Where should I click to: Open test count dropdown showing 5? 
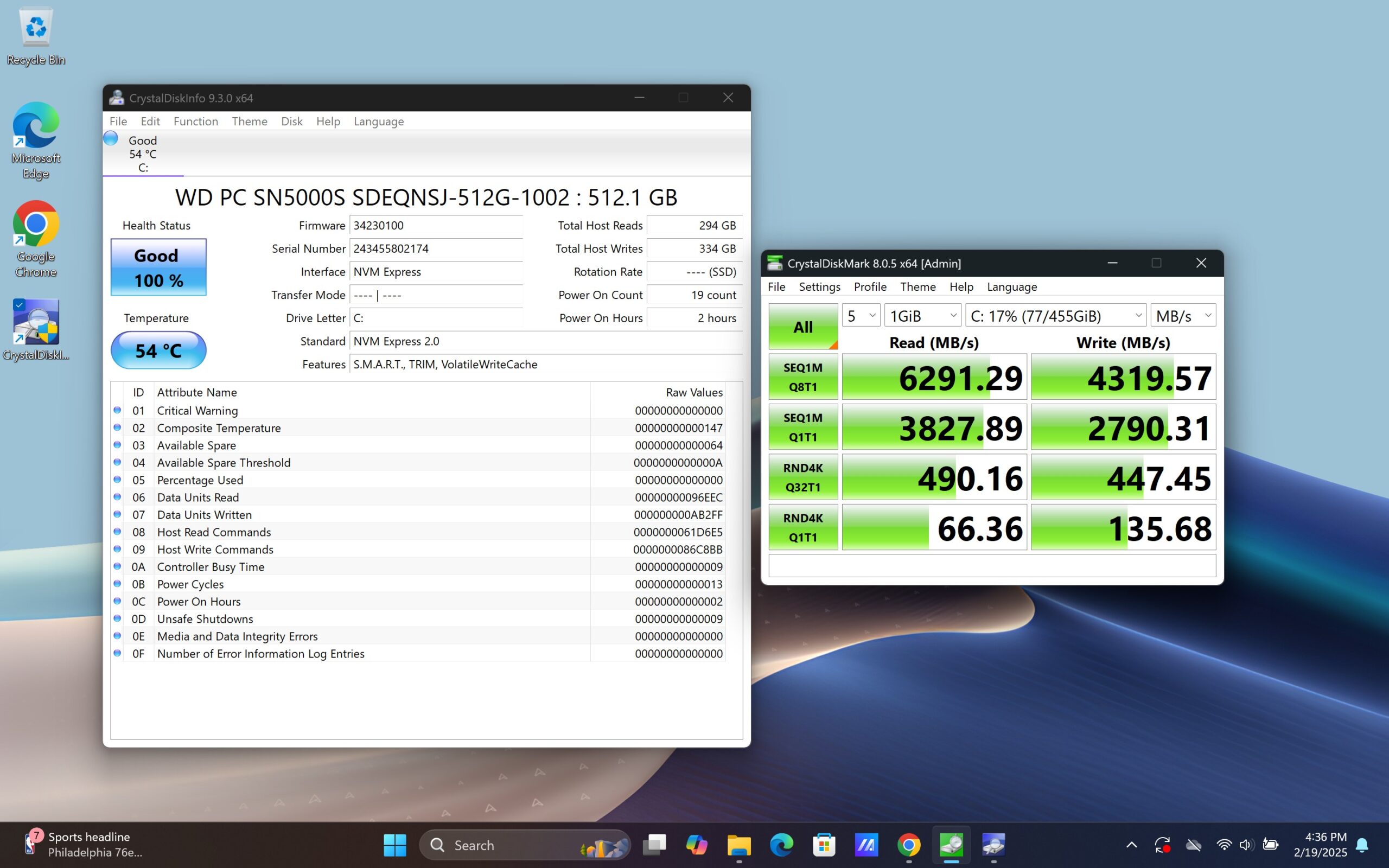tap(861, 315)
